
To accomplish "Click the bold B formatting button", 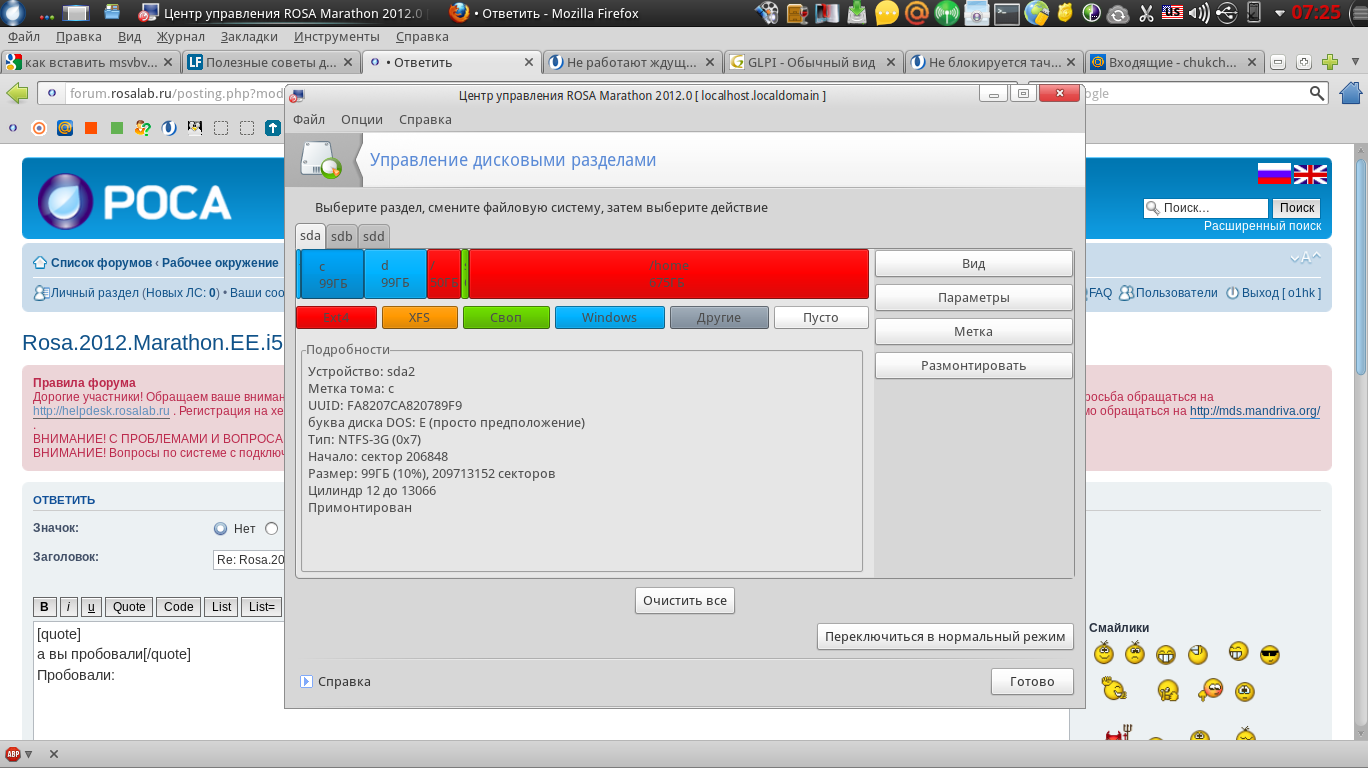I will 44,607.
